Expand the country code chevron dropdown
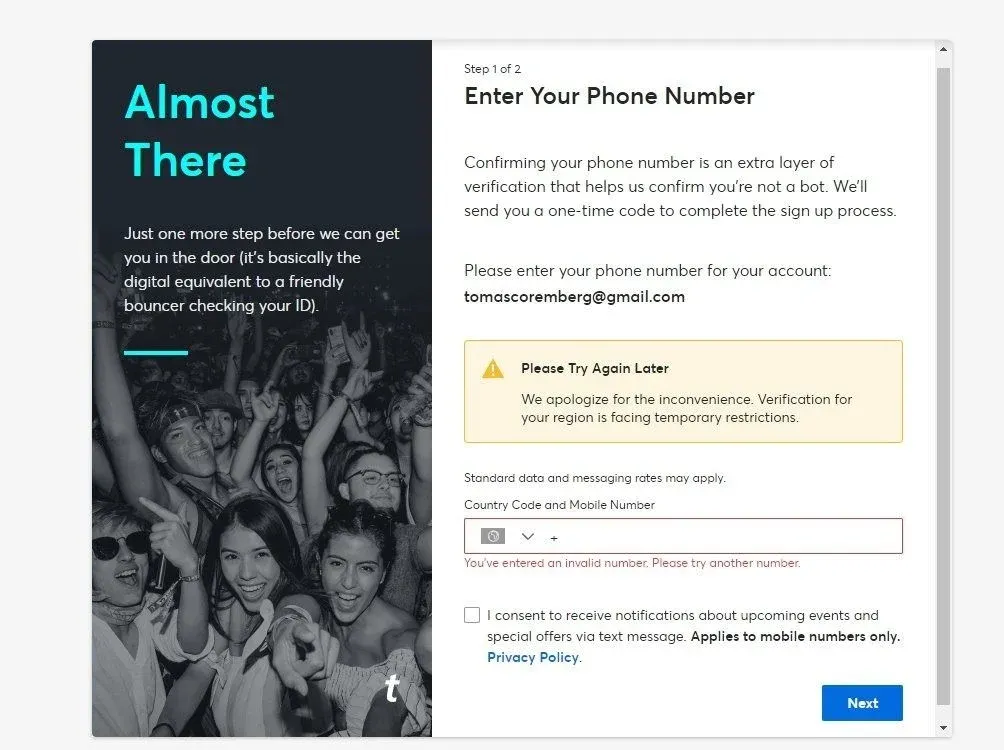The height and width of the screenshot is (750, 1004). point(528,537)
